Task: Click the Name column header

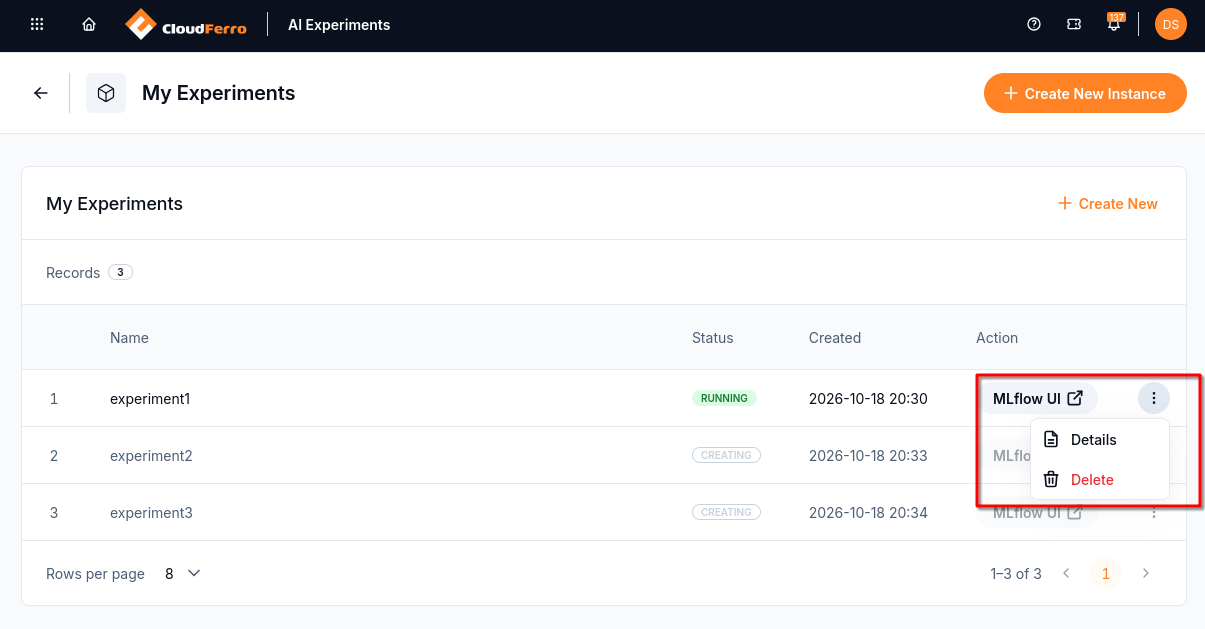Action: (x=129, y=338)
